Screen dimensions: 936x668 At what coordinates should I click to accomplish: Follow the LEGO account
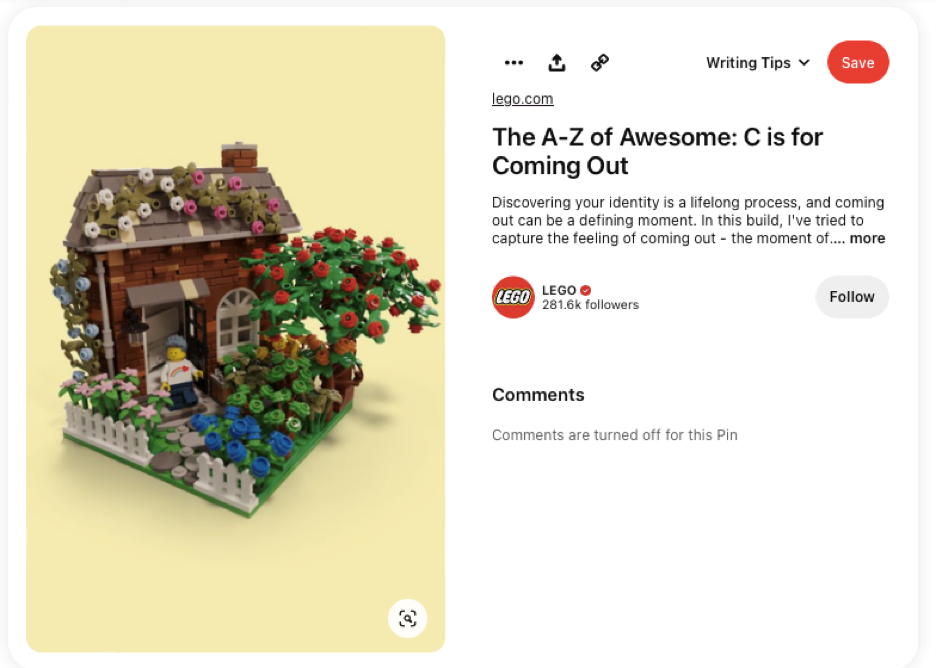(852, 297)
